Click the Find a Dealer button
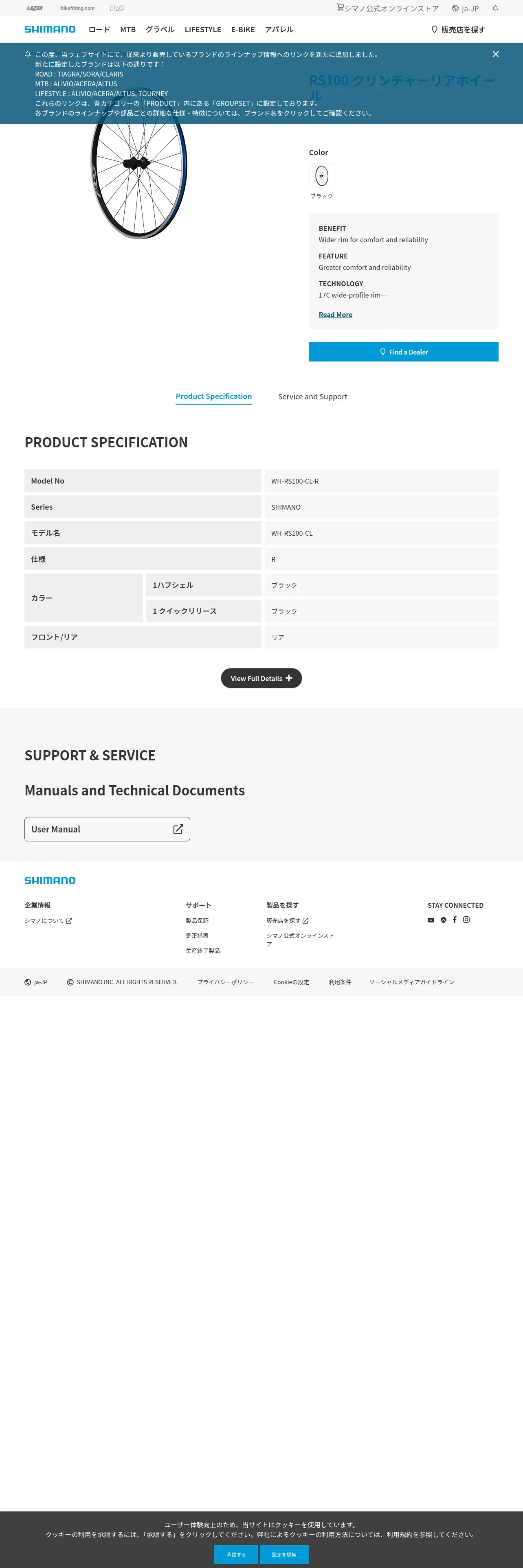Image resolution: width=523 pixels, height=1568 pixels. (404, 352)
